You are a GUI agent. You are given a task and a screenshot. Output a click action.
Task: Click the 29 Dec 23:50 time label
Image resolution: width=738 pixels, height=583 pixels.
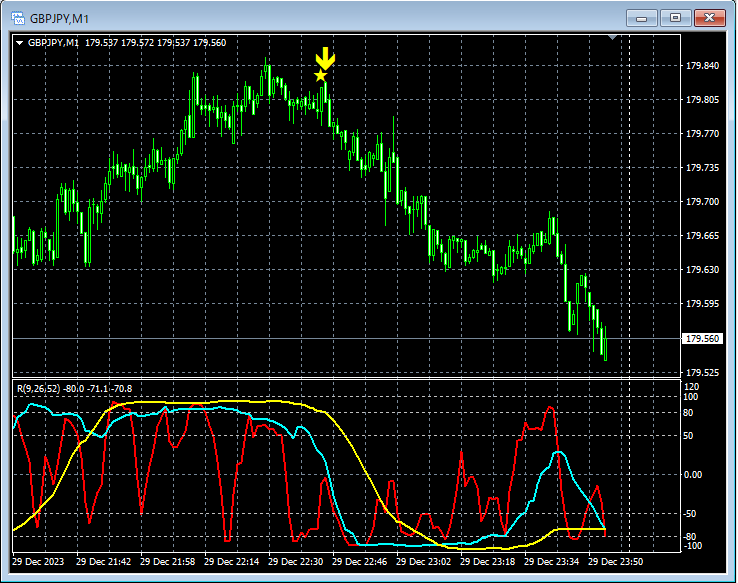pos(616,561)
